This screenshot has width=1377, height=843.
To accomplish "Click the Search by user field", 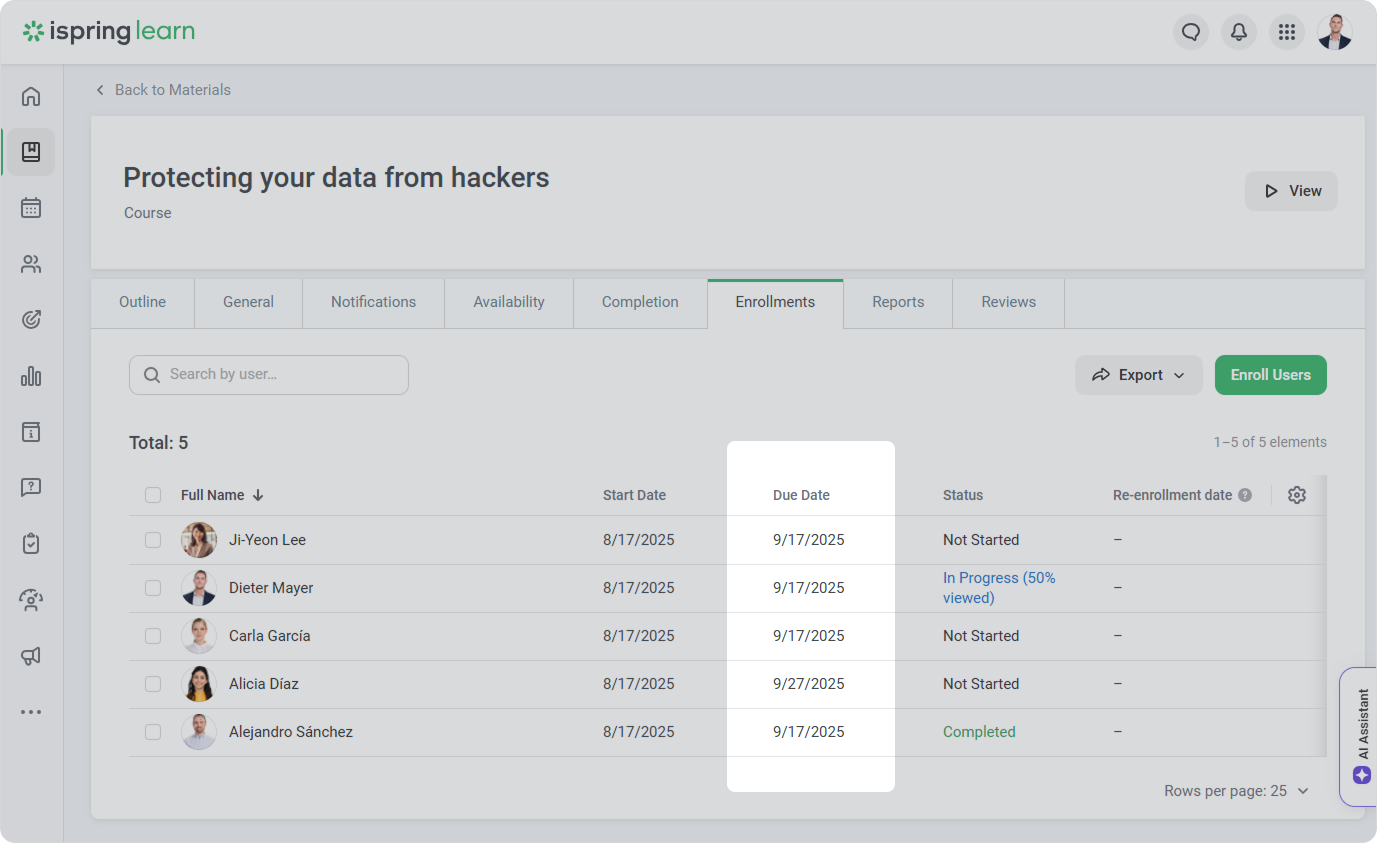I will click(269, 375).
